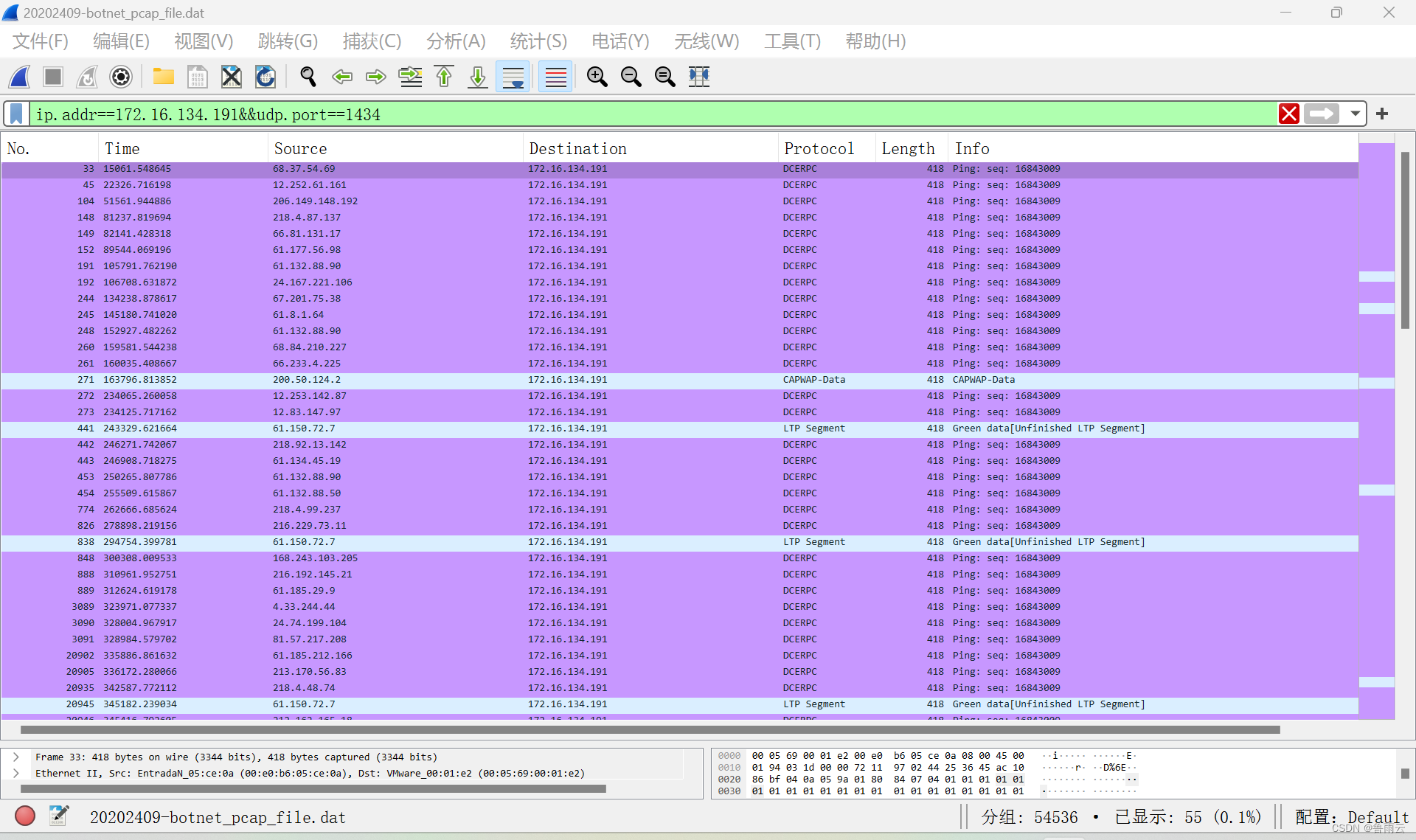Click file name in status bar
This screenshot has height=840, width=1416.
point(218,817)
